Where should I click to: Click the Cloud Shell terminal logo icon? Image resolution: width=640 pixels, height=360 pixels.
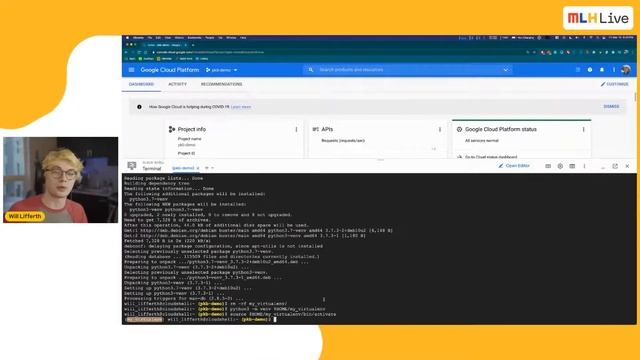[131, 166]
